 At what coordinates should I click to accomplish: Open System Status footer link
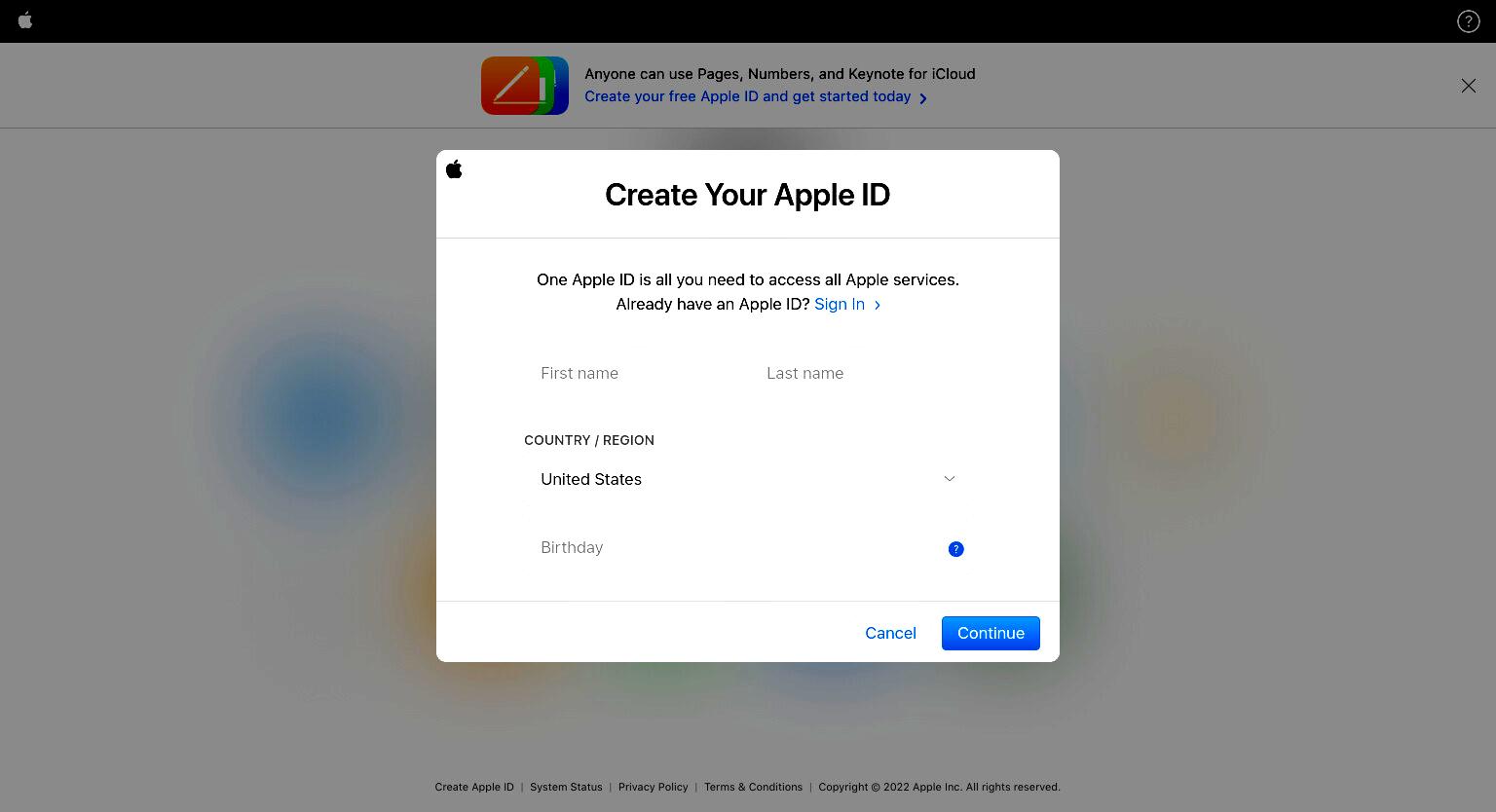click(566, 787)
